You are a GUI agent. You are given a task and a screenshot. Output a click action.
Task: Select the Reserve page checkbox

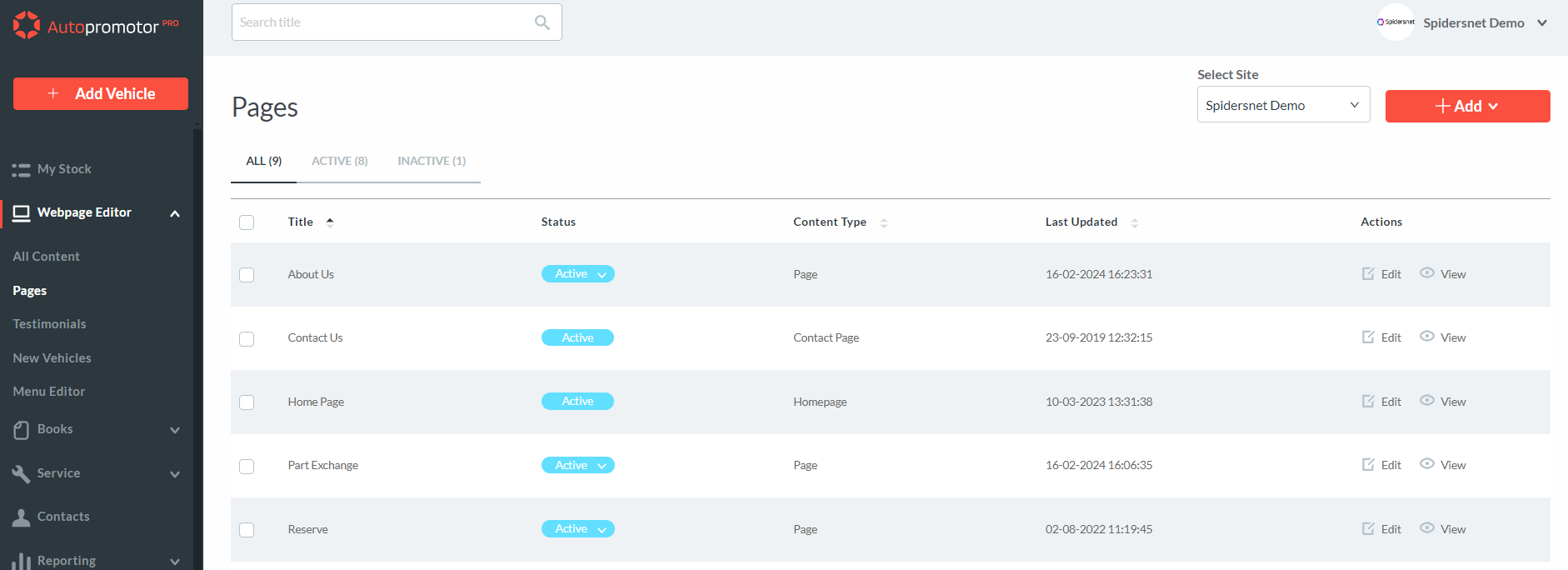247,530
